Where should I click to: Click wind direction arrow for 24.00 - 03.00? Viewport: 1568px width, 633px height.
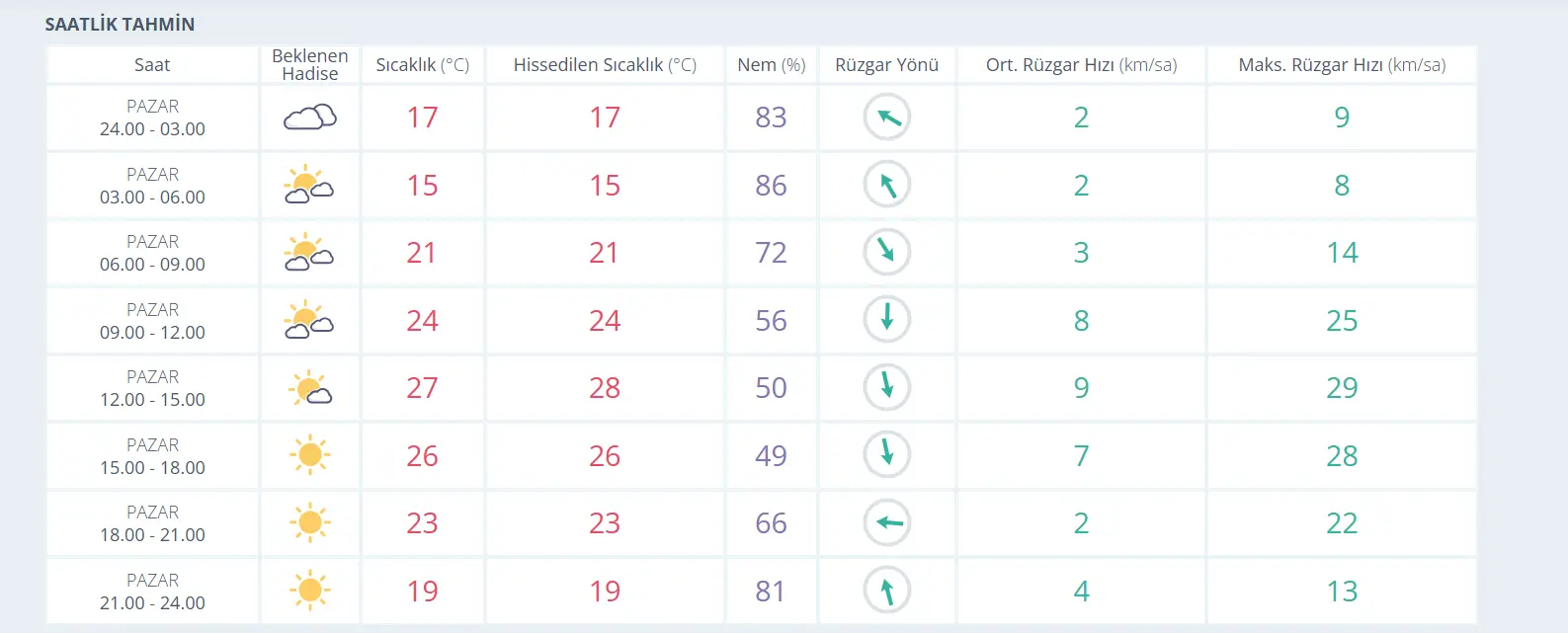(887, 118)
